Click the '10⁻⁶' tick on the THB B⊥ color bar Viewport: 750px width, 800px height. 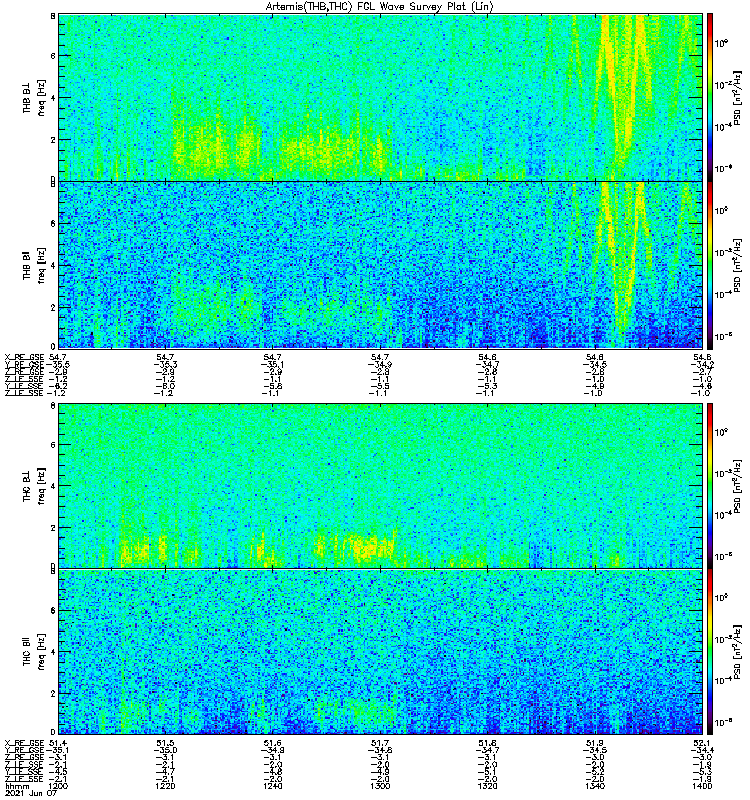click(721, 168)
